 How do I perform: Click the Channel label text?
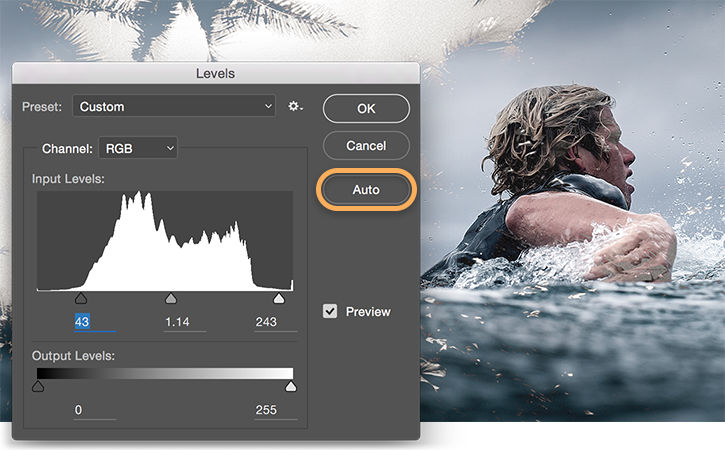coord(67,149)
